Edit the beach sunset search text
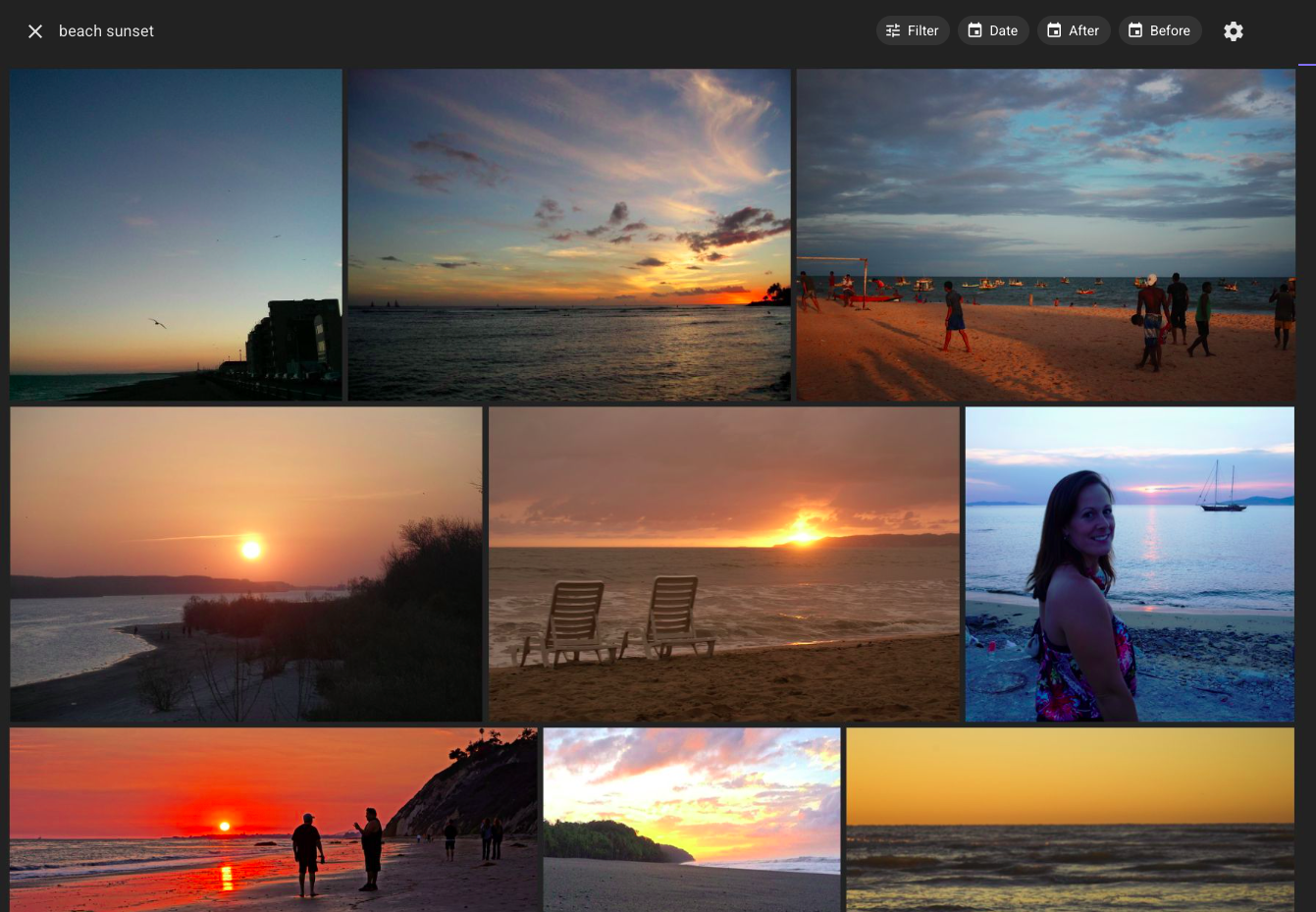The image size is (1316, 912). click(106, 31)
